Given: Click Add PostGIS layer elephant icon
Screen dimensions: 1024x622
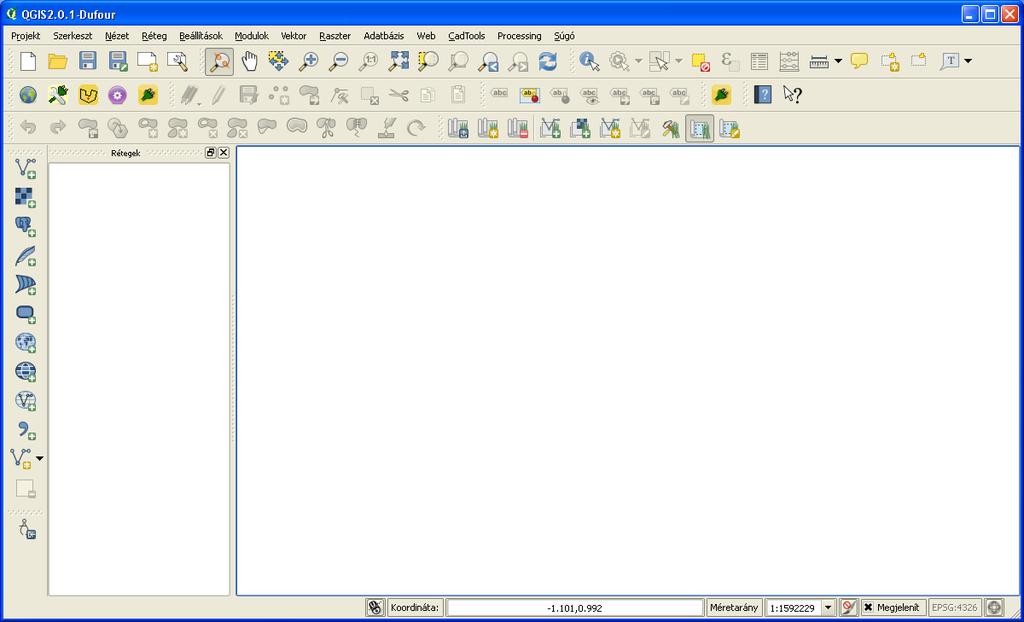Looking at the screenshot, I should pyautogui.click(x=25, y=226).
